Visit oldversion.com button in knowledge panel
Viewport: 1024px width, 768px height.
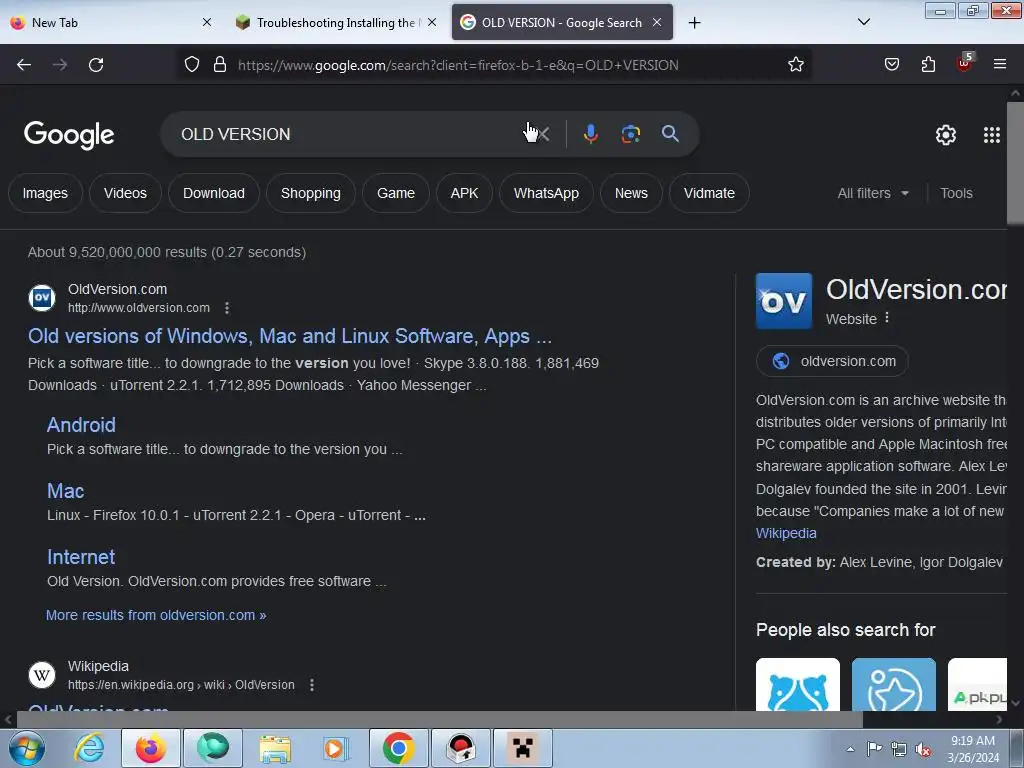[832, 361]
